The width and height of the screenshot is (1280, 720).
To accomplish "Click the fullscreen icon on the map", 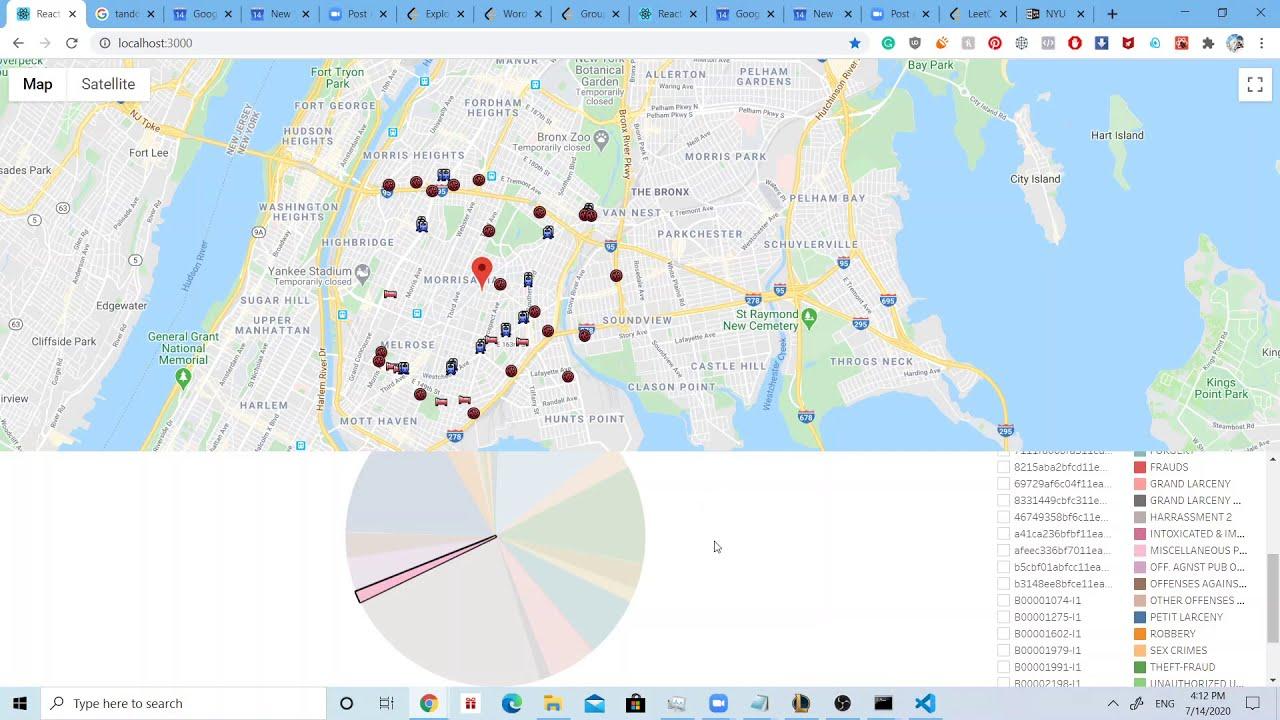I will click(x=1255, y=84).
